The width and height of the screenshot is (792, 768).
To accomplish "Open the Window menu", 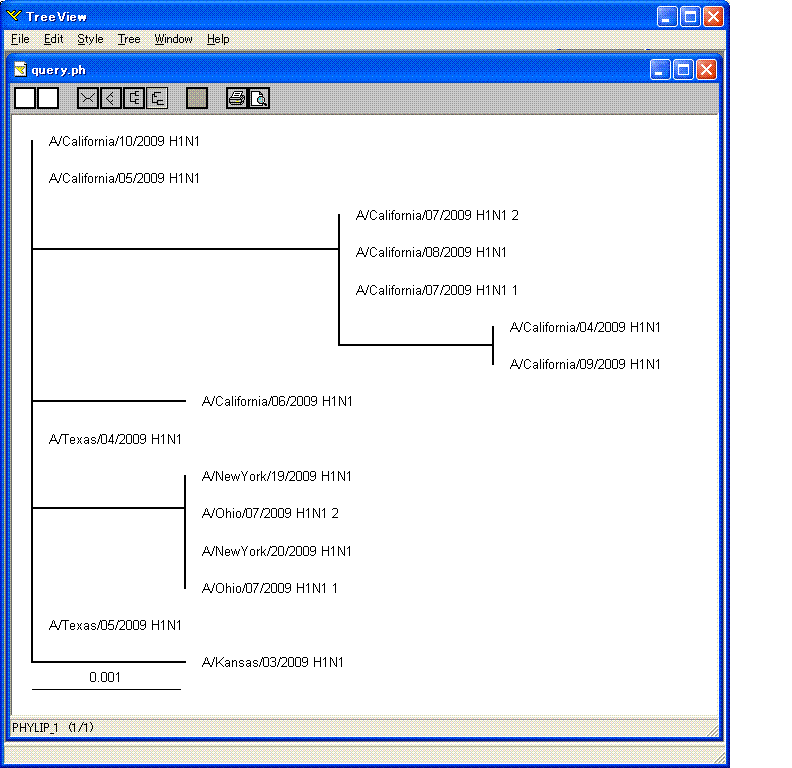I will (173, 39).
